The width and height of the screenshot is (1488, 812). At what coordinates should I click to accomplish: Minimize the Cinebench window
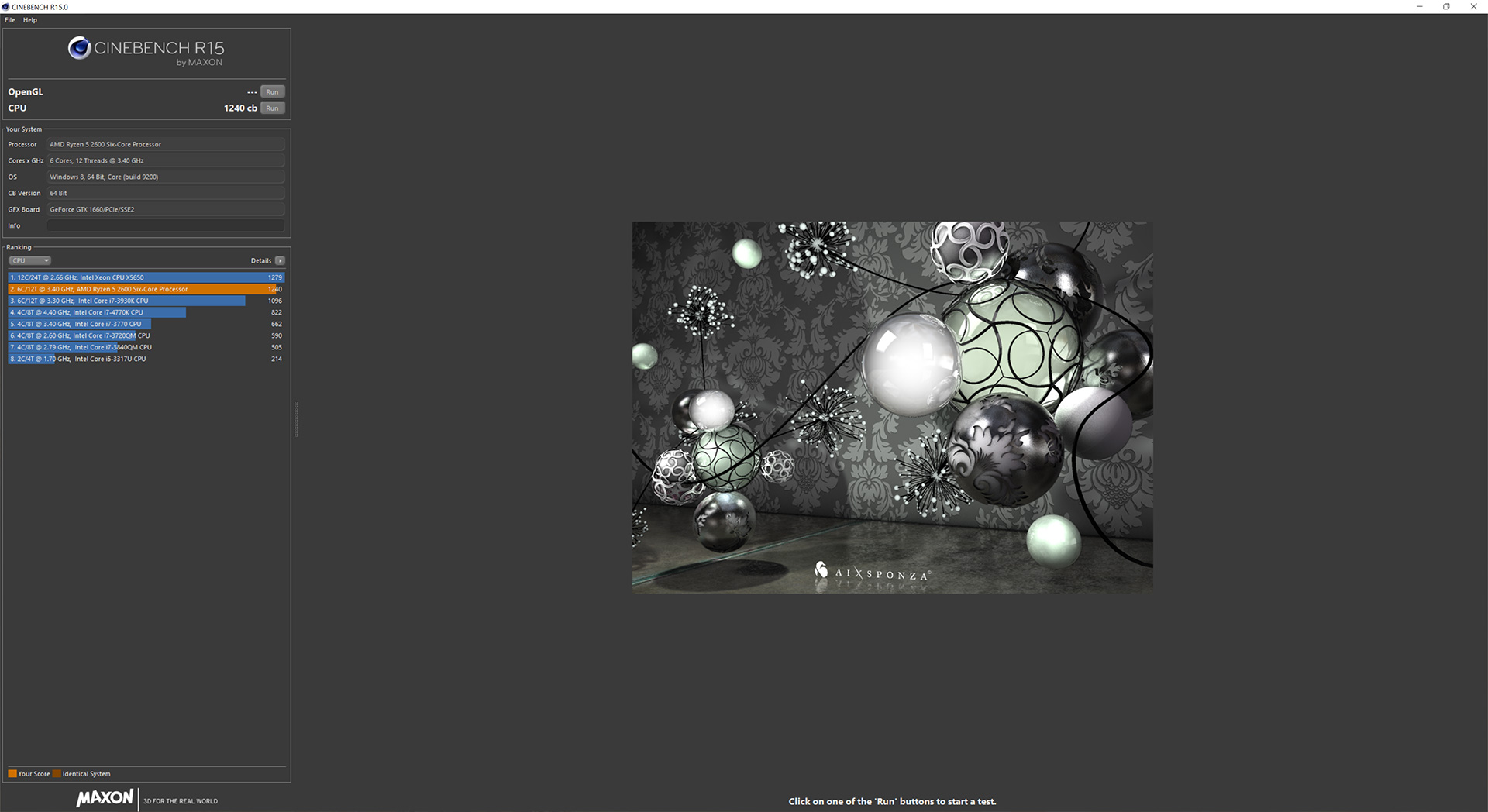tap(1419, 7)
